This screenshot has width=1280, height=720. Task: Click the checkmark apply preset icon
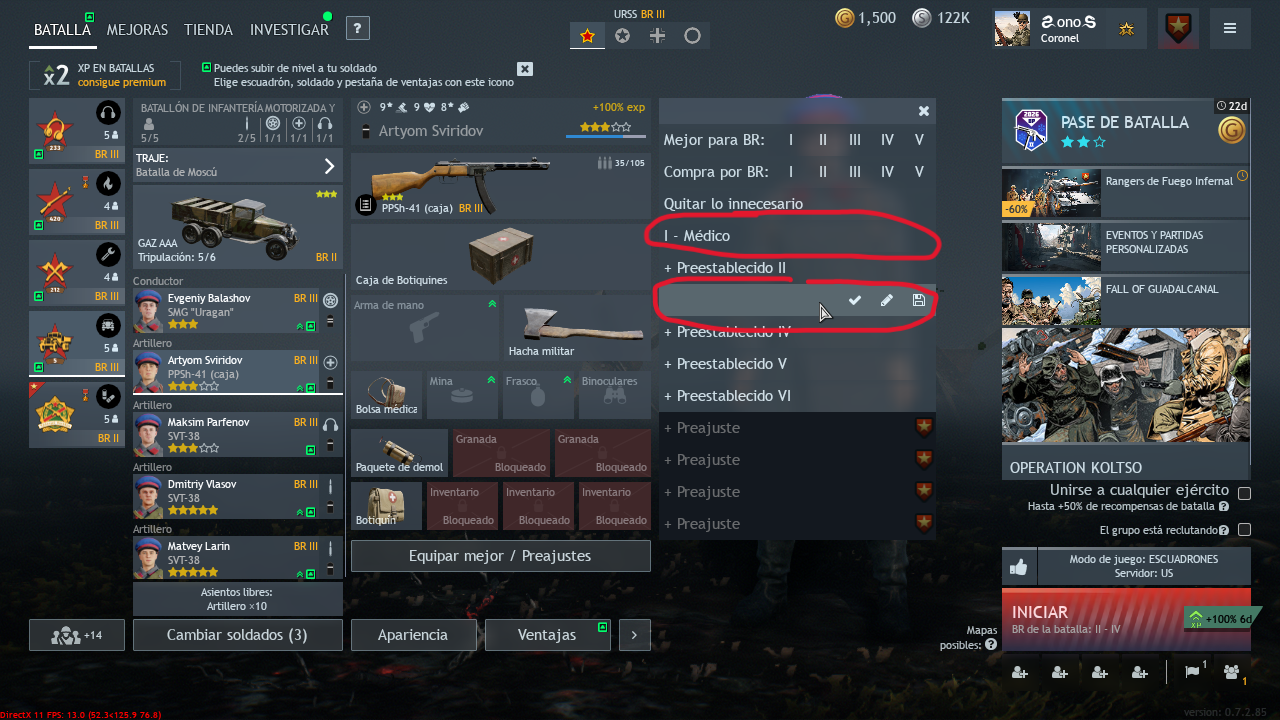point(855,300)
